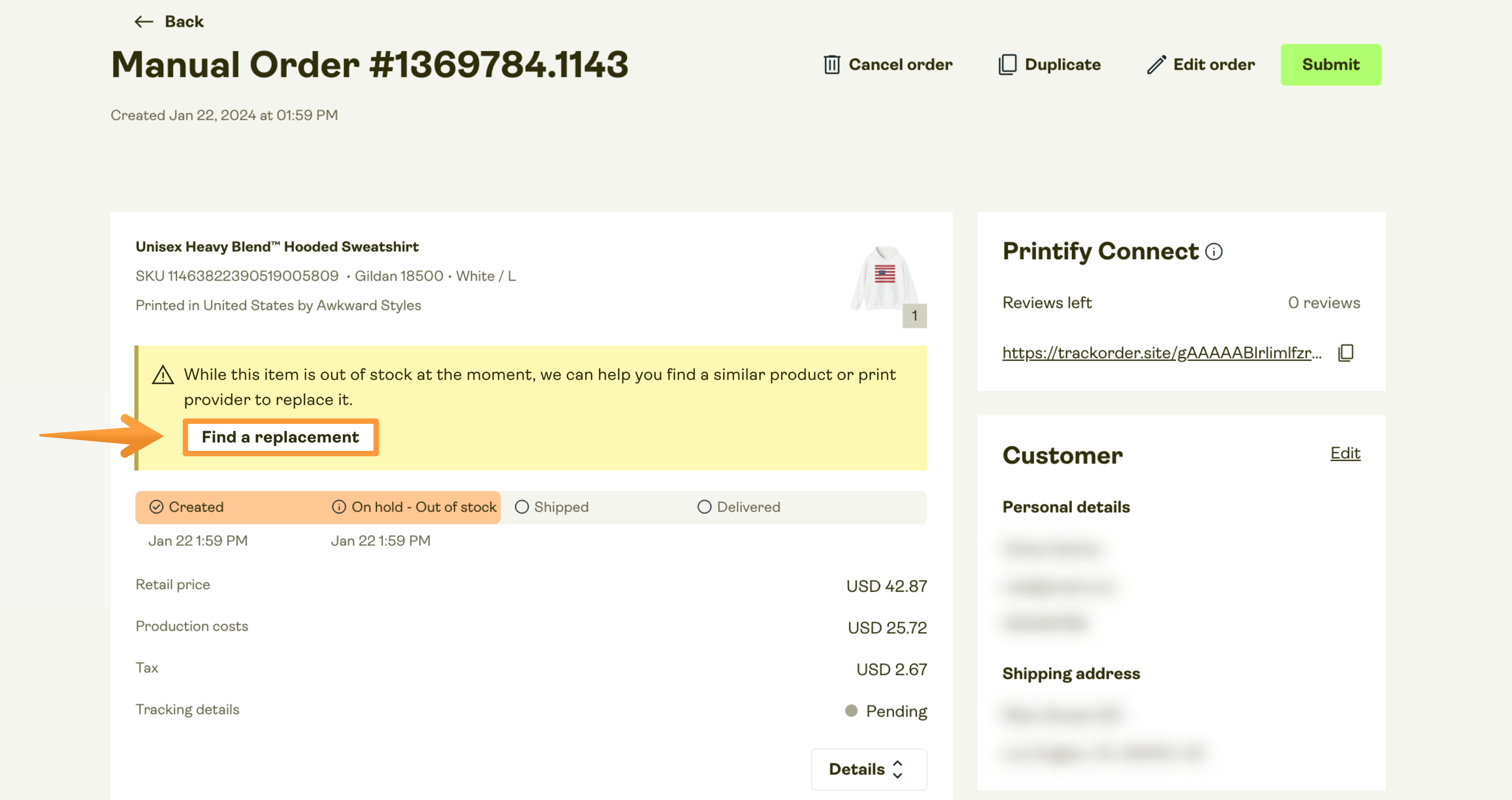Click the Pending tracking status dot
1512x800 pixels.
(851, 711)
